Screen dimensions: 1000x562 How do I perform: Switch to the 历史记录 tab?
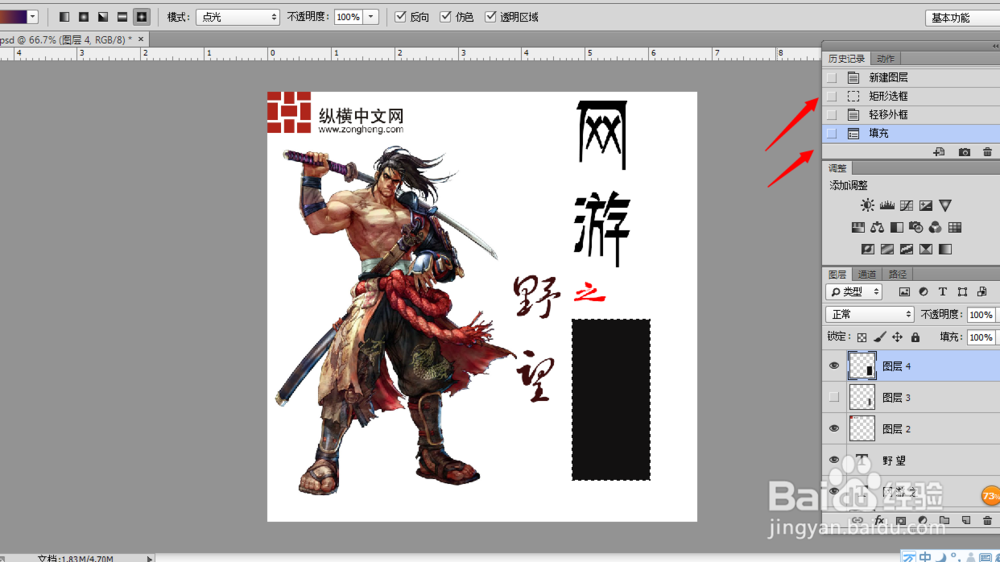pyautogui.click(x=846, y=59)
